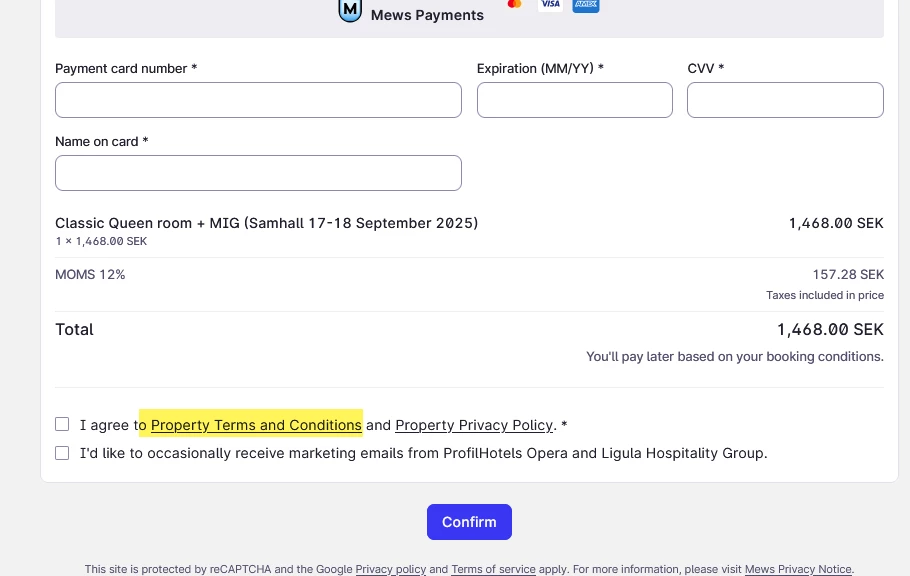Click the Name on card label
Screen dimensions: 910x576
(x=102, y=142)
